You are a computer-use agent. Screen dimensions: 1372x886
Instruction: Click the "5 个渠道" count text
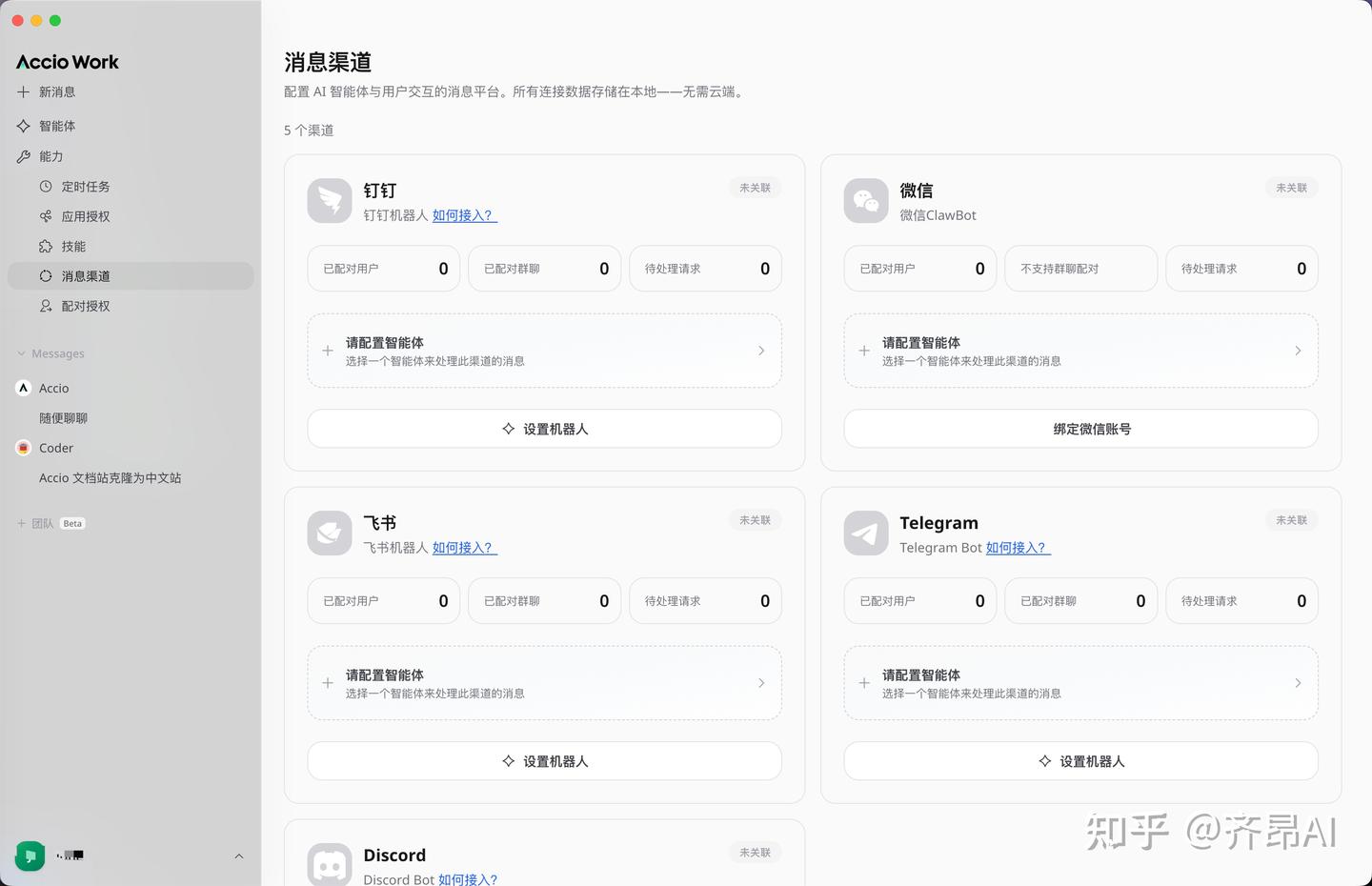tap(309, 131)
